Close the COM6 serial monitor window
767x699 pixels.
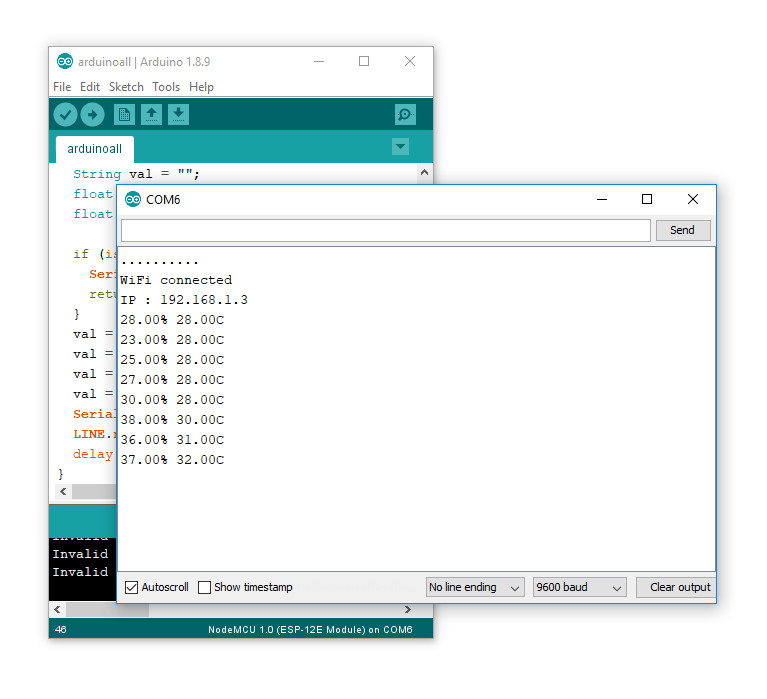(693, 199)
